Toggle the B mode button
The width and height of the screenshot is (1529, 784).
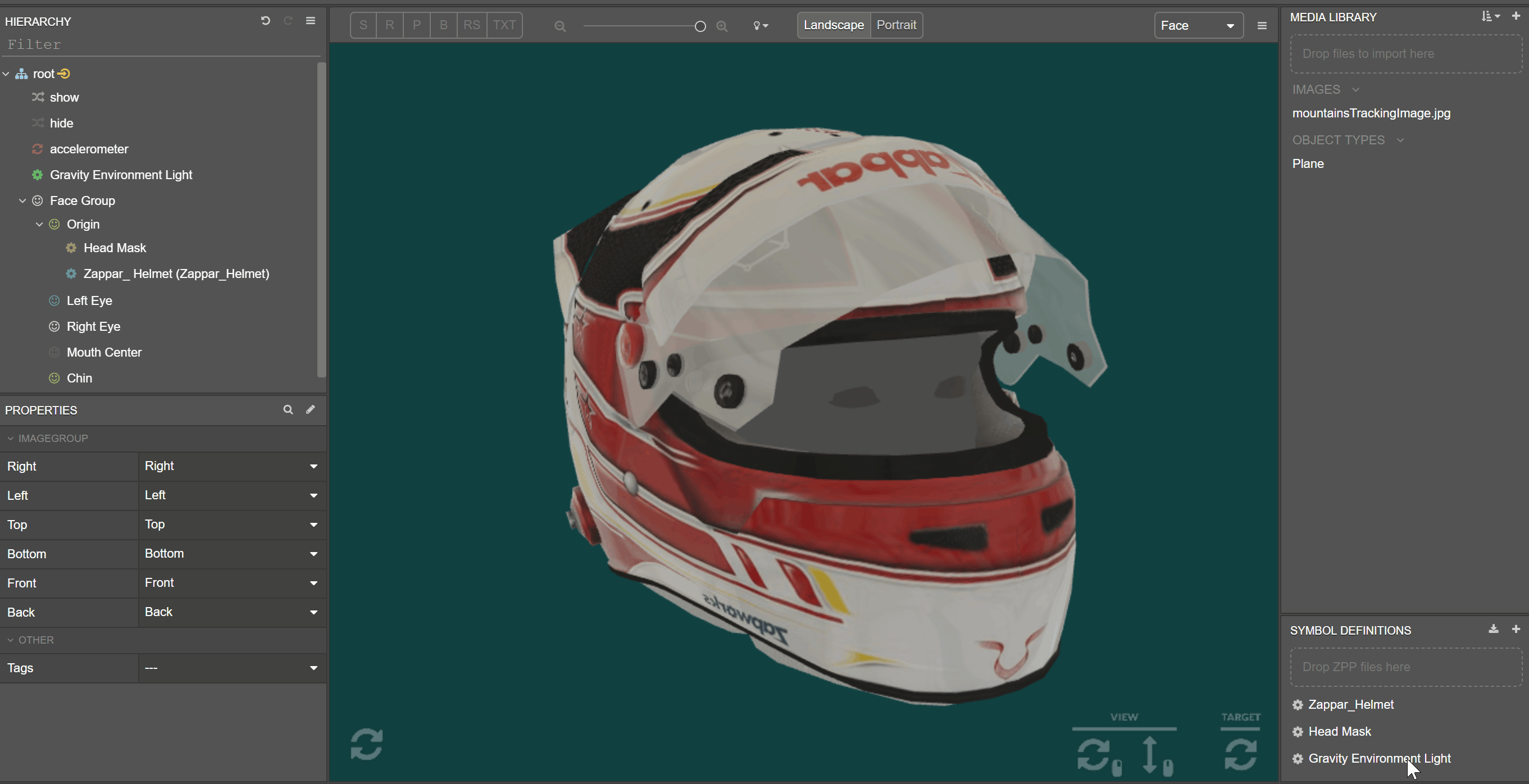pos(443,25)
